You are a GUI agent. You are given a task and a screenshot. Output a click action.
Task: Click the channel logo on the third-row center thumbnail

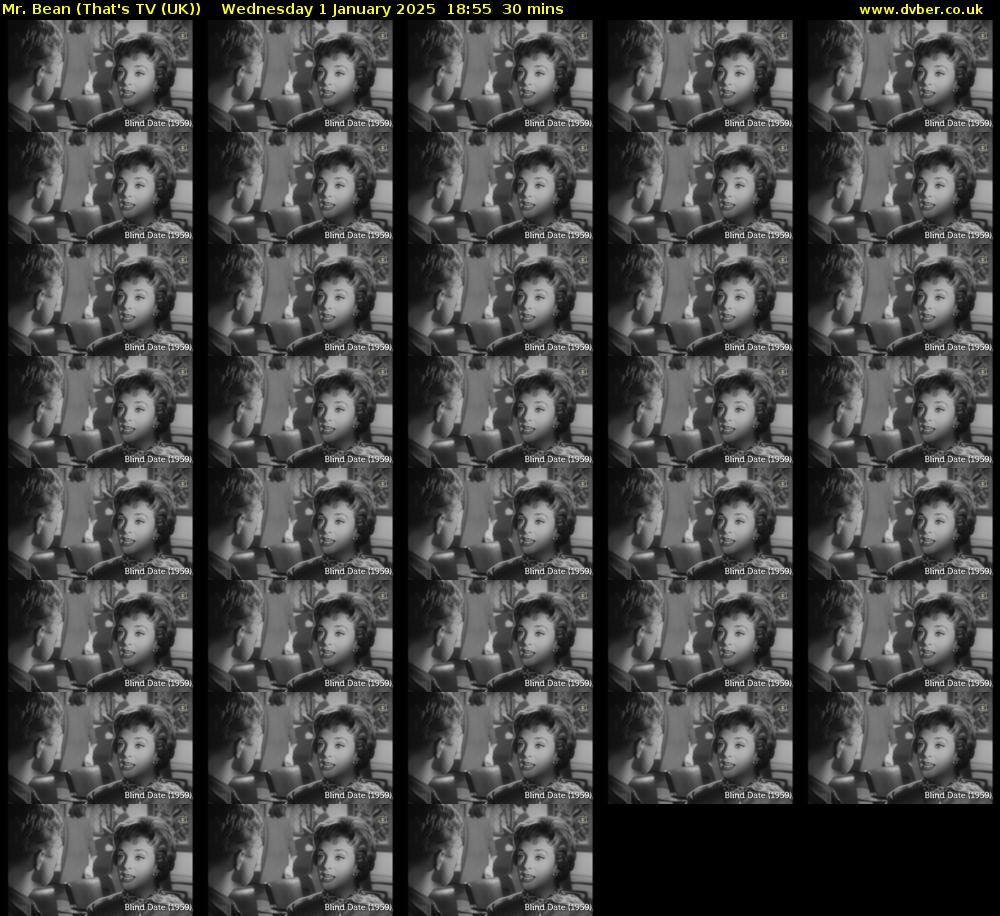click(x=582, y=259)
